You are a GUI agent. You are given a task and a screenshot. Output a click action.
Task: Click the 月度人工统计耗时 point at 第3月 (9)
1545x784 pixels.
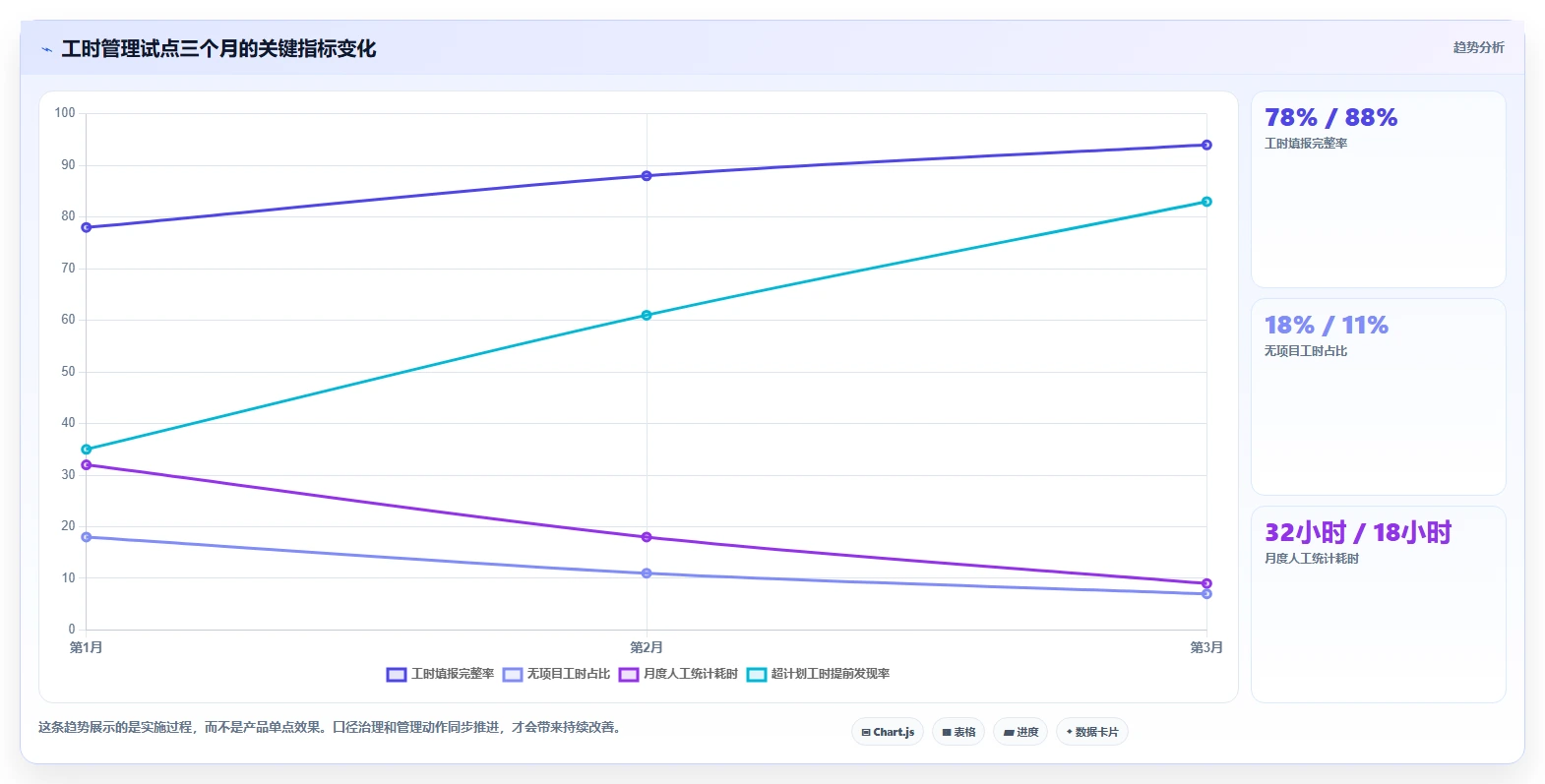click(1206, 583)
